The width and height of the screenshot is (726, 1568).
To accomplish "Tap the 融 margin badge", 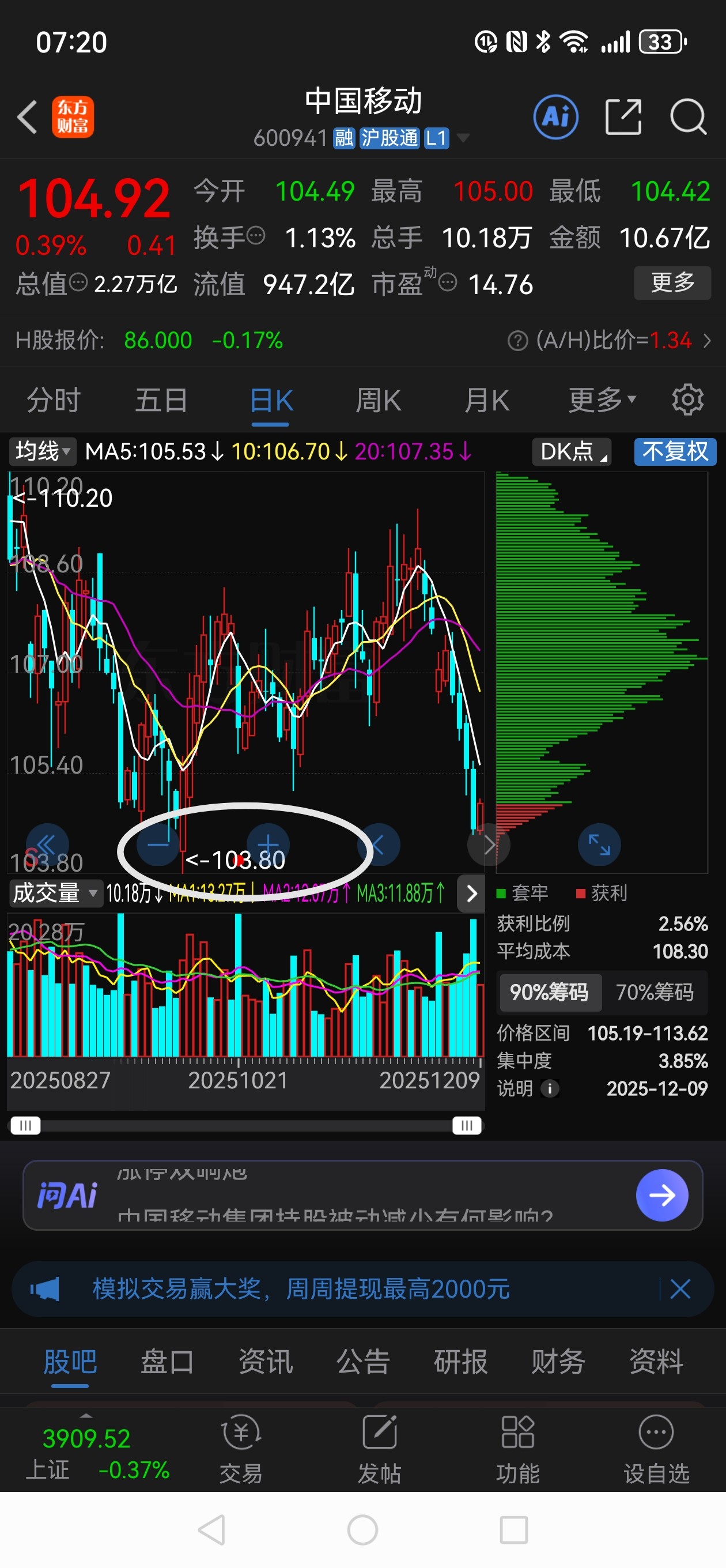I will point(344,138).
